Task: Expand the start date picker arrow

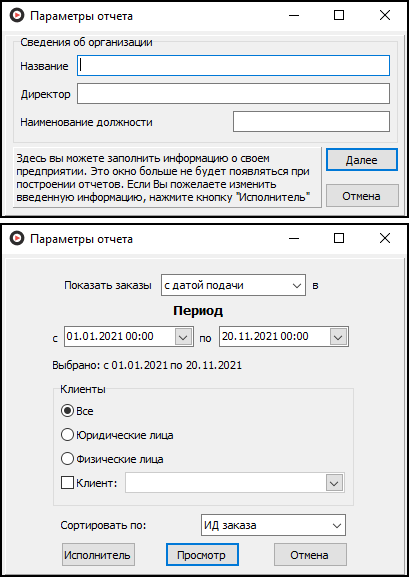Action: [x=183, y=337]
